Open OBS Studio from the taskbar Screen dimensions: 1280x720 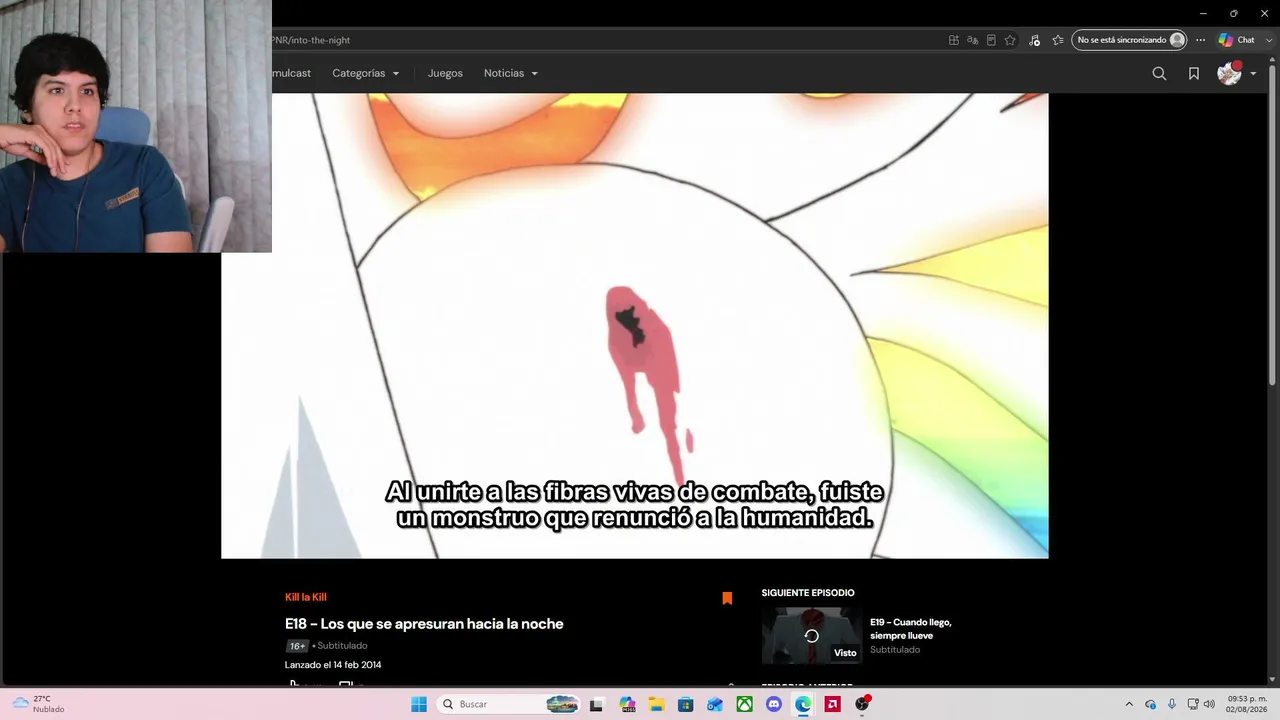pyautogui.click(x=862, y=704)
